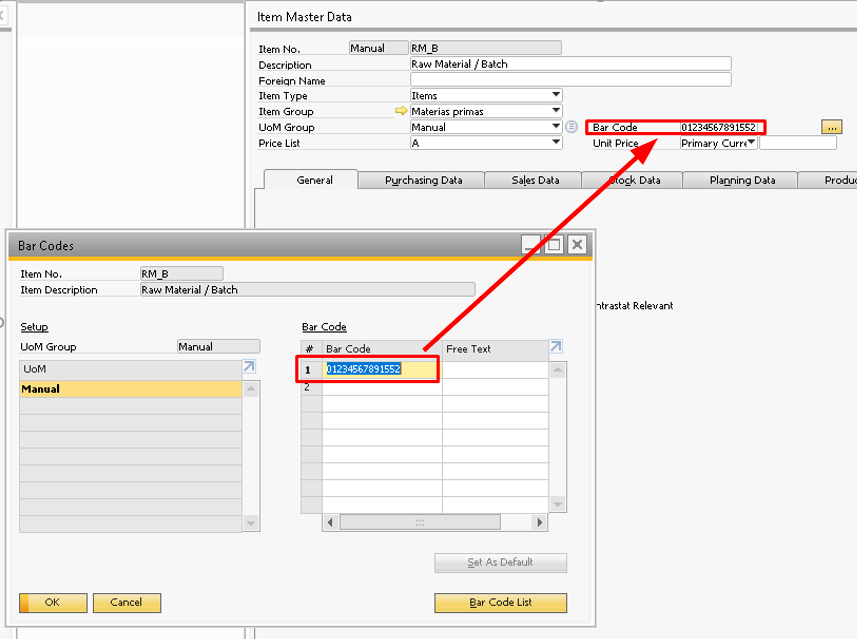The width and height of the screenshot is (857, 639).
Task: Click the Bar Code List button
Action: (x=500, y=603)
